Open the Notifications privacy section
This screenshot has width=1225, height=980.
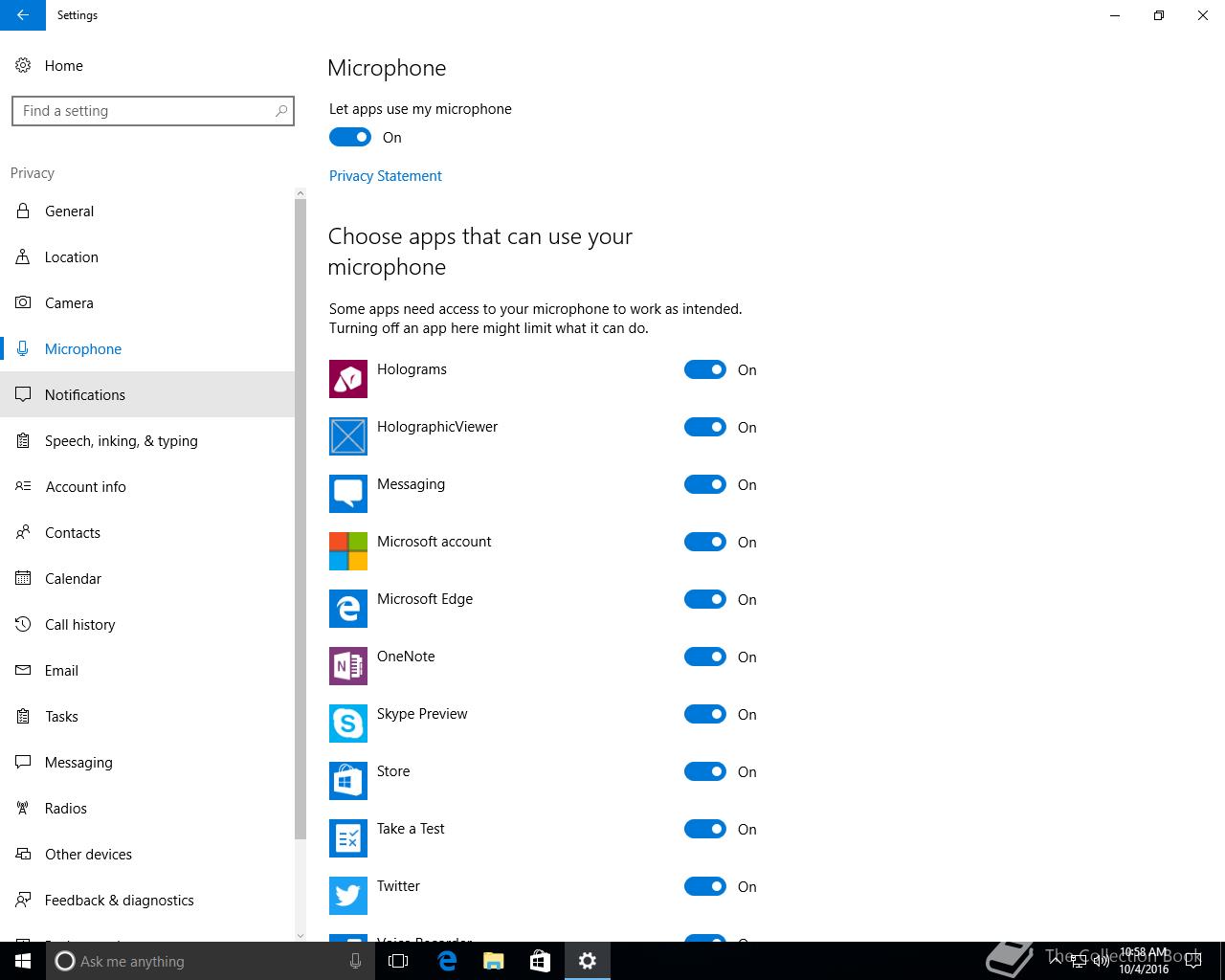(x=147, y=394)
